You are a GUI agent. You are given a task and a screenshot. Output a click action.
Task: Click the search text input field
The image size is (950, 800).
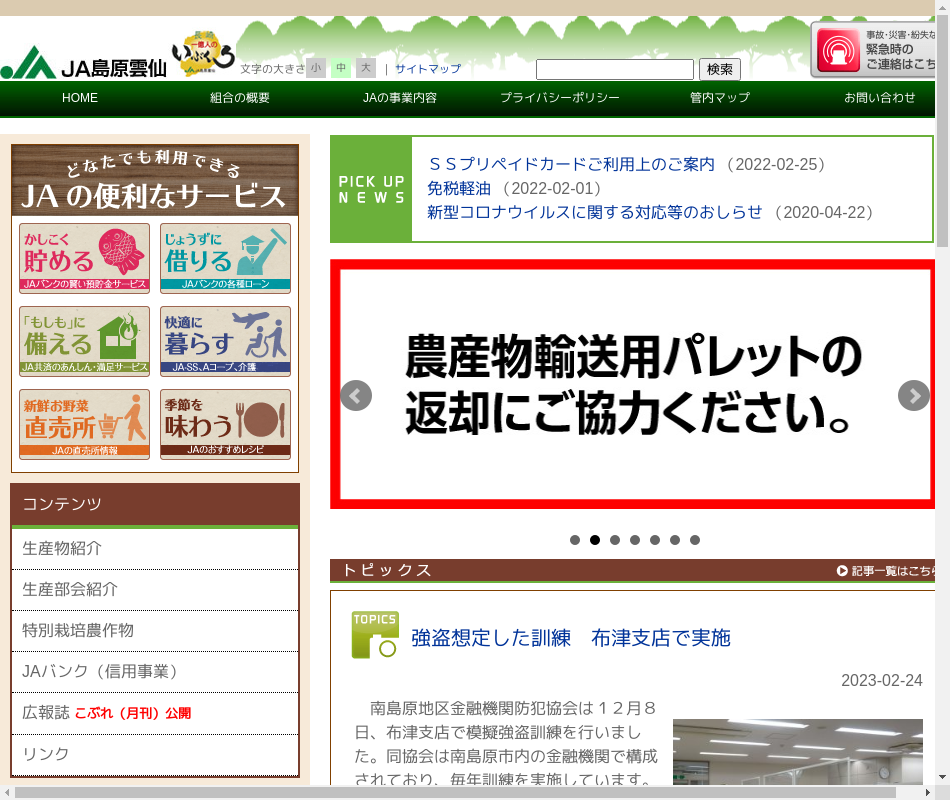pyautogui.click(x=614, y=69)
